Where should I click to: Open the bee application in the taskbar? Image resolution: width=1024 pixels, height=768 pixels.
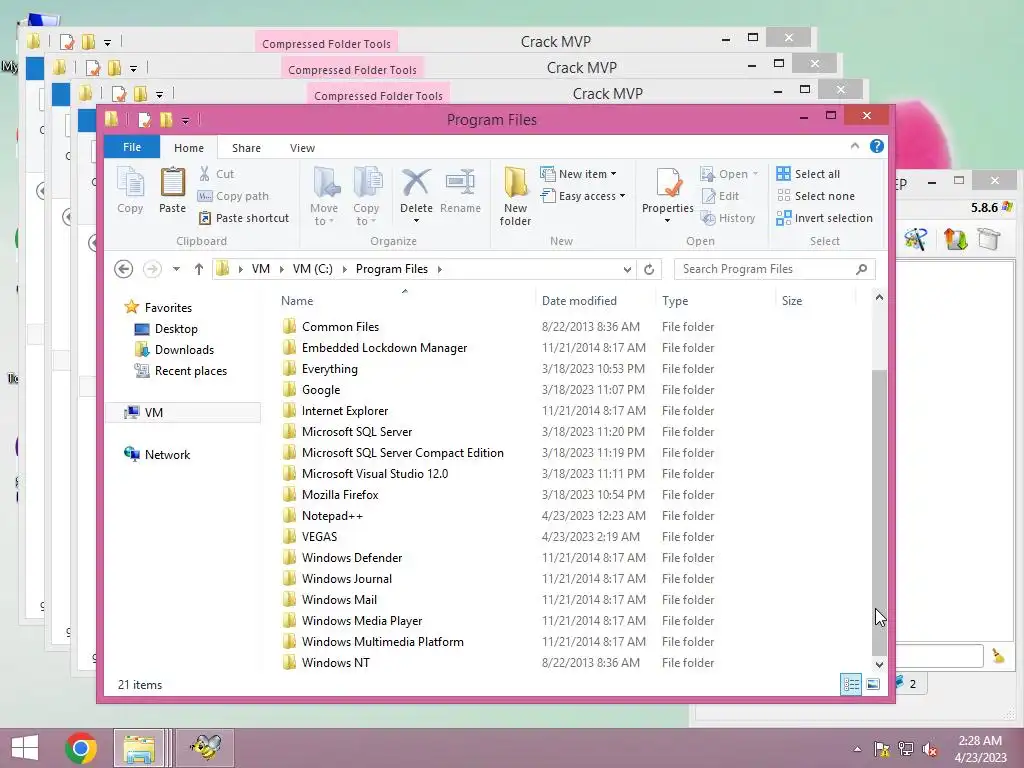coord(206,748)
